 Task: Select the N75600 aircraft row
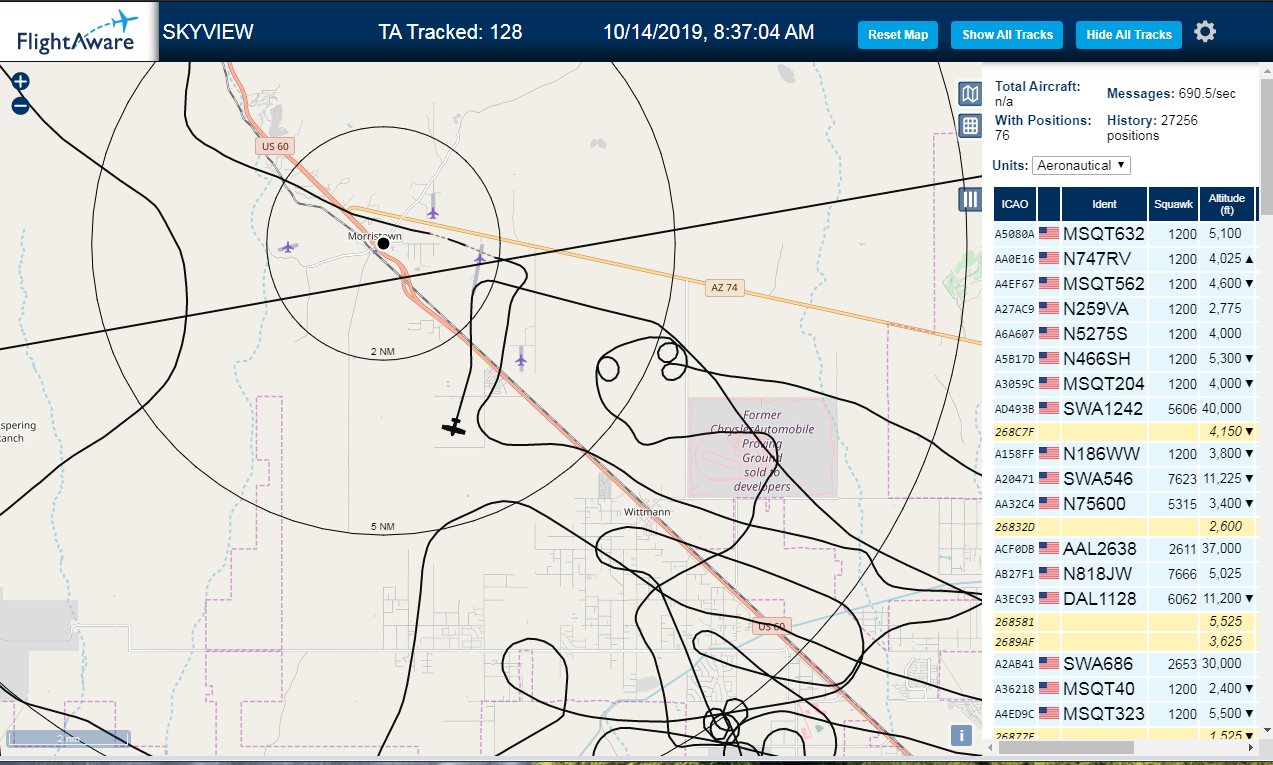pyautogui.click(x=1125, y=504)
